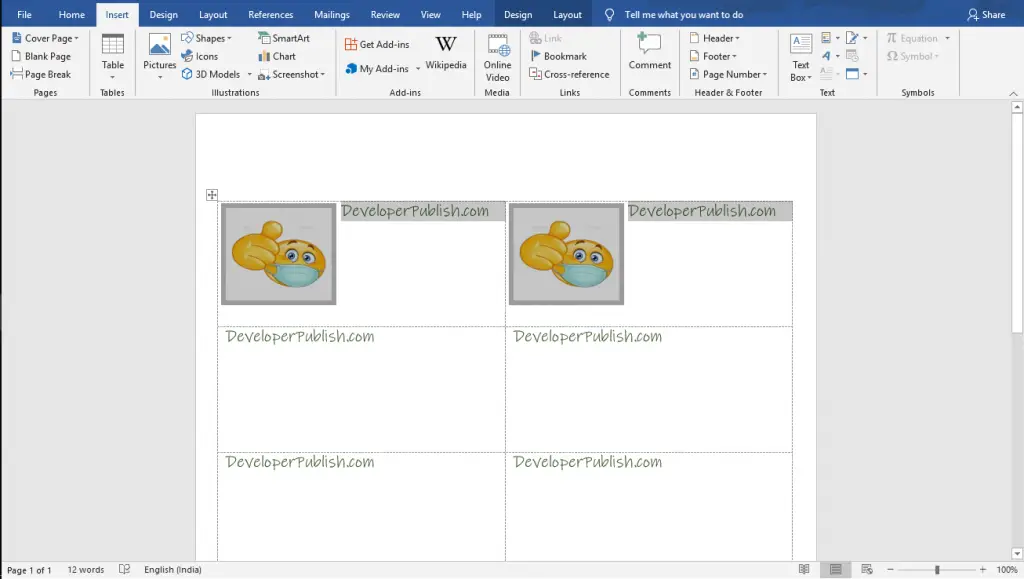Viewport: 1024px width, 579px height.
Task: Open the Help tab
Action: (x=471, y=14)
